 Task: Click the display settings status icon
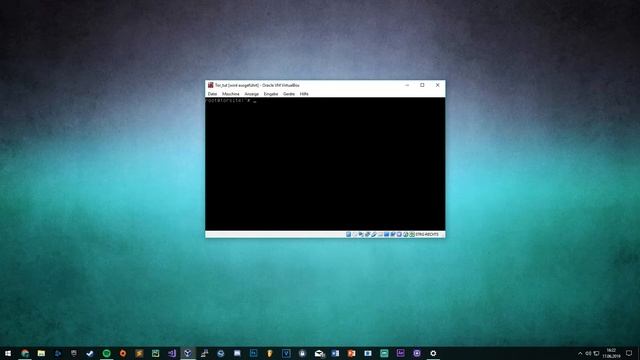(387, 234)
